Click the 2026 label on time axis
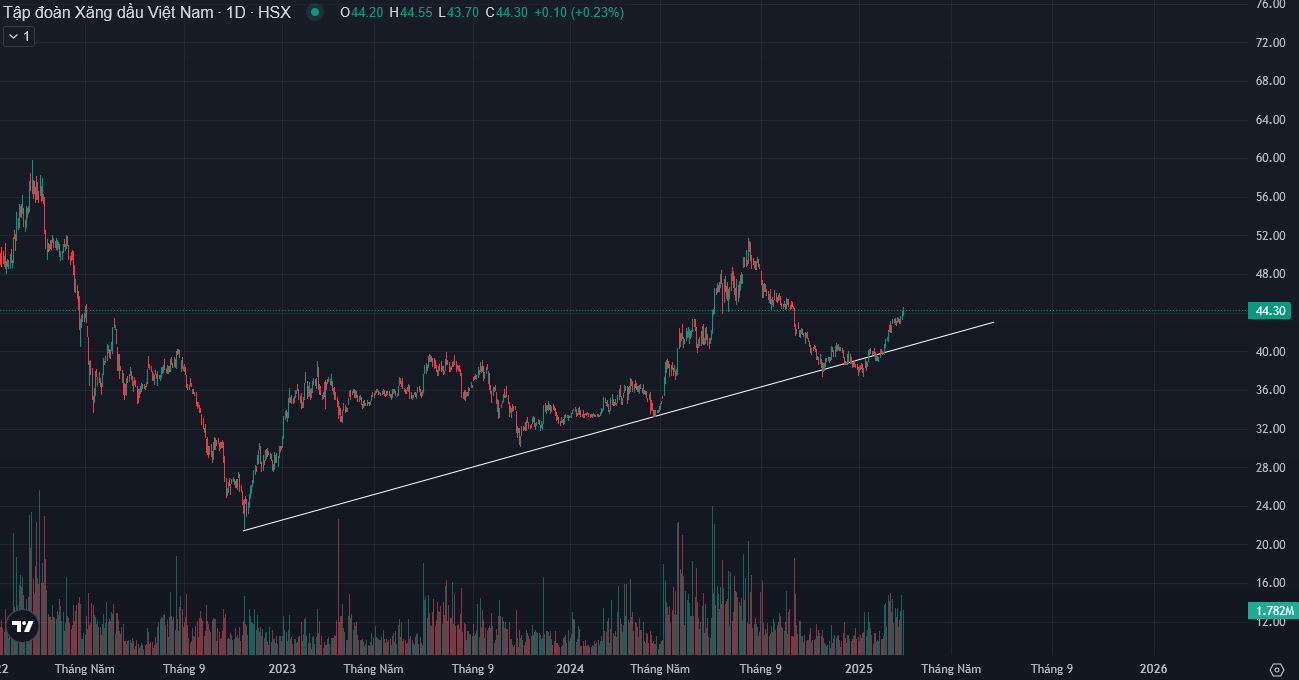 click(1153, 669)
